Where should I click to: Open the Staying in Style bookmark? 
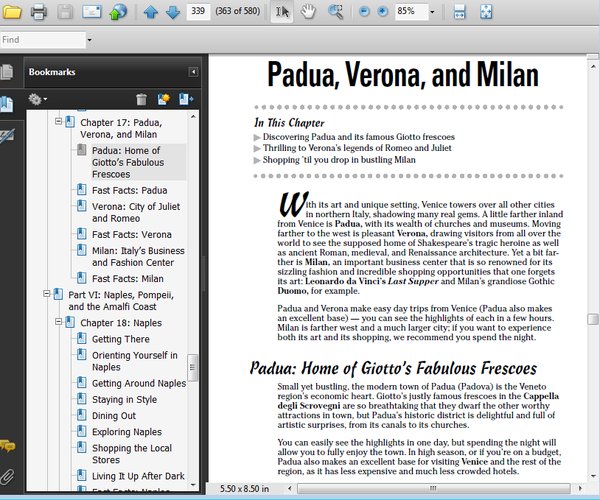(x=124, y=399)
